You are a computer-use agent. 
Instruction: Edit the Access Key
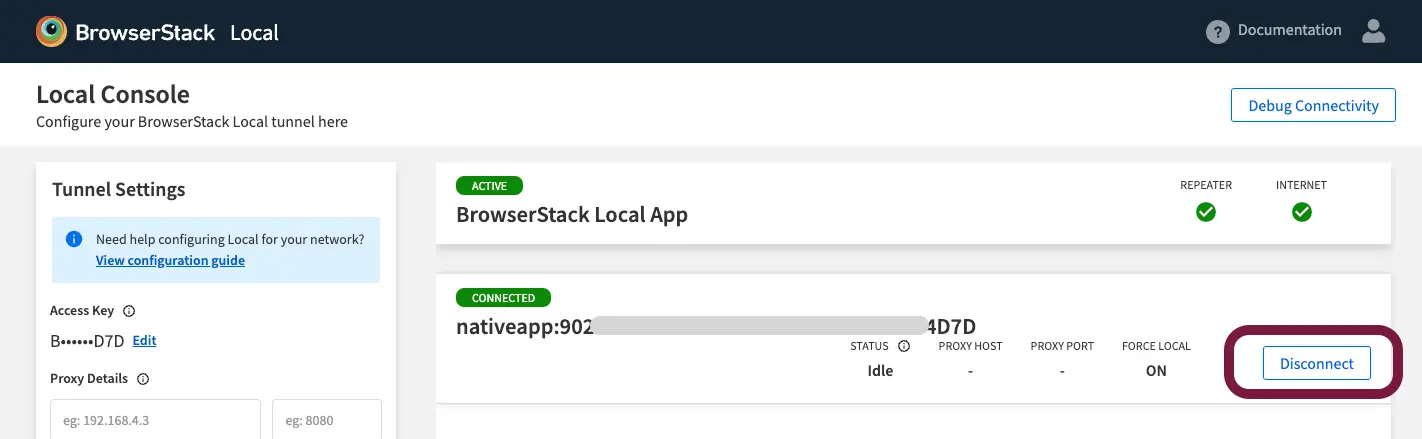point(144,341)
